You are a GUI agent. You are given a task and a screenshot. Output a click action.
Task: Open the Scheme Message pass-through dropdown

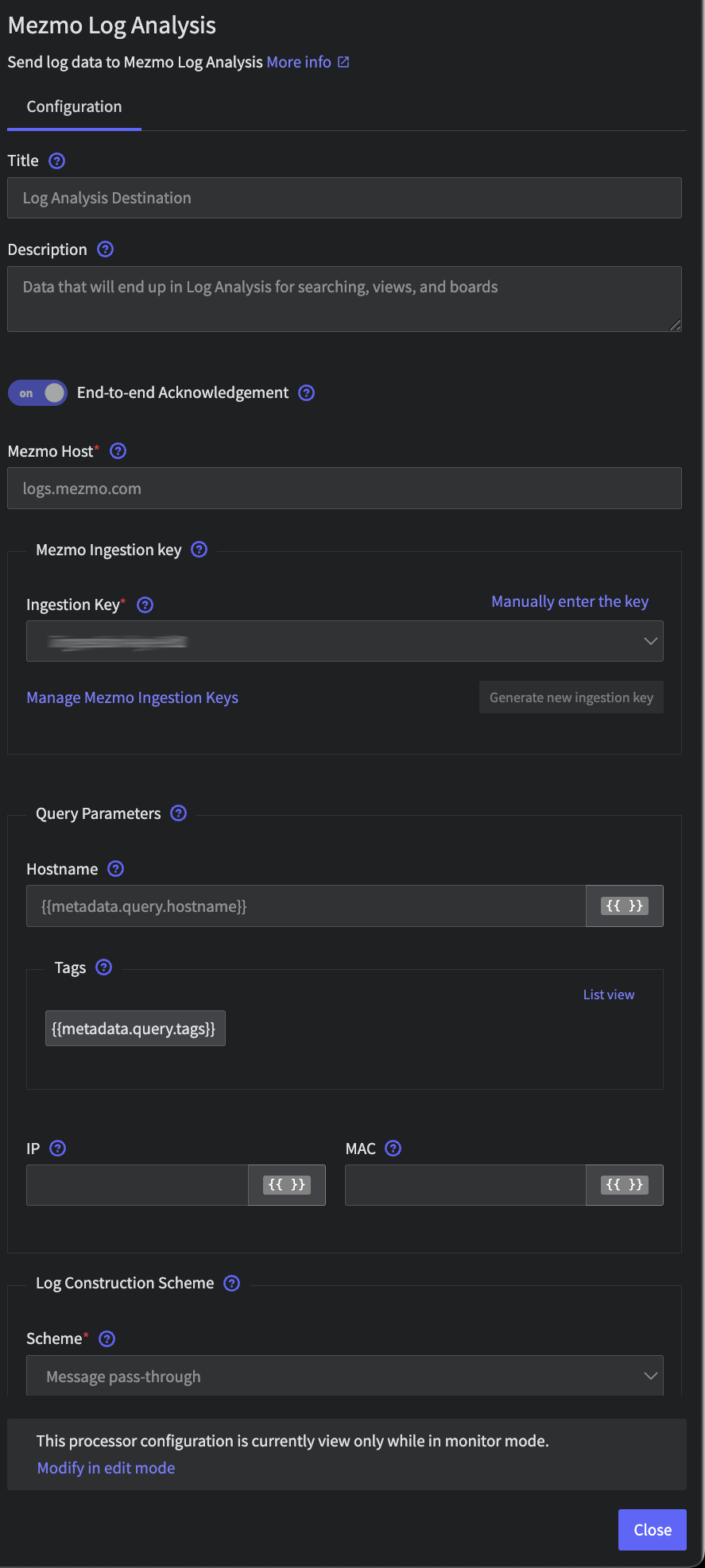pos(345,1376)
